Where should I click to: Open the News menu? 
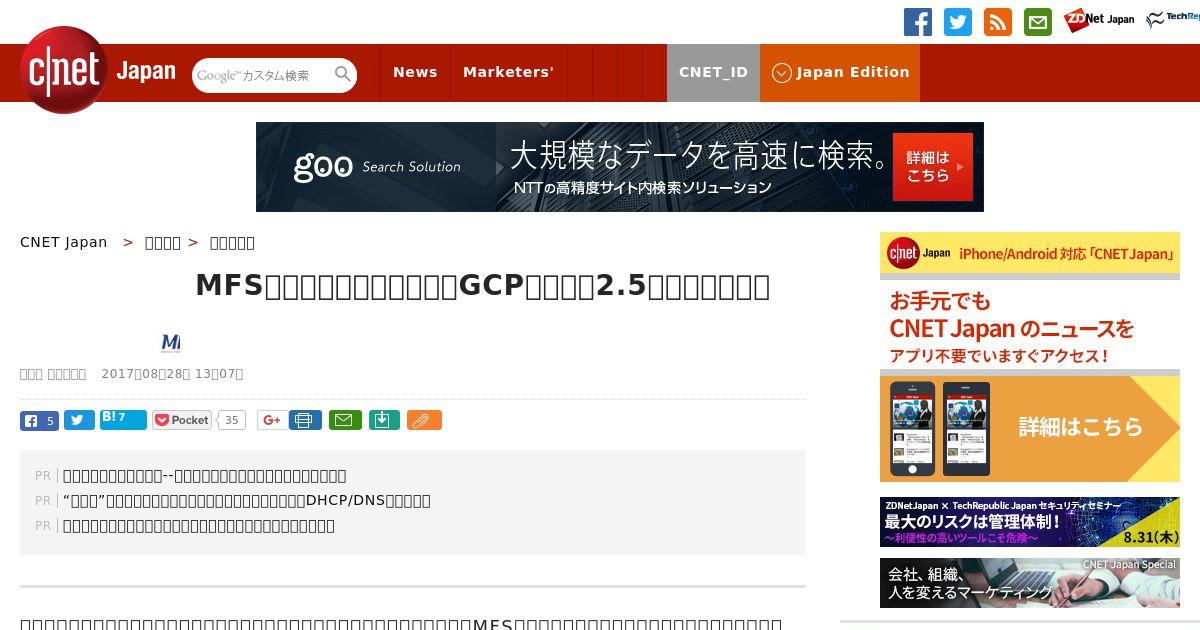click(415, 72)
